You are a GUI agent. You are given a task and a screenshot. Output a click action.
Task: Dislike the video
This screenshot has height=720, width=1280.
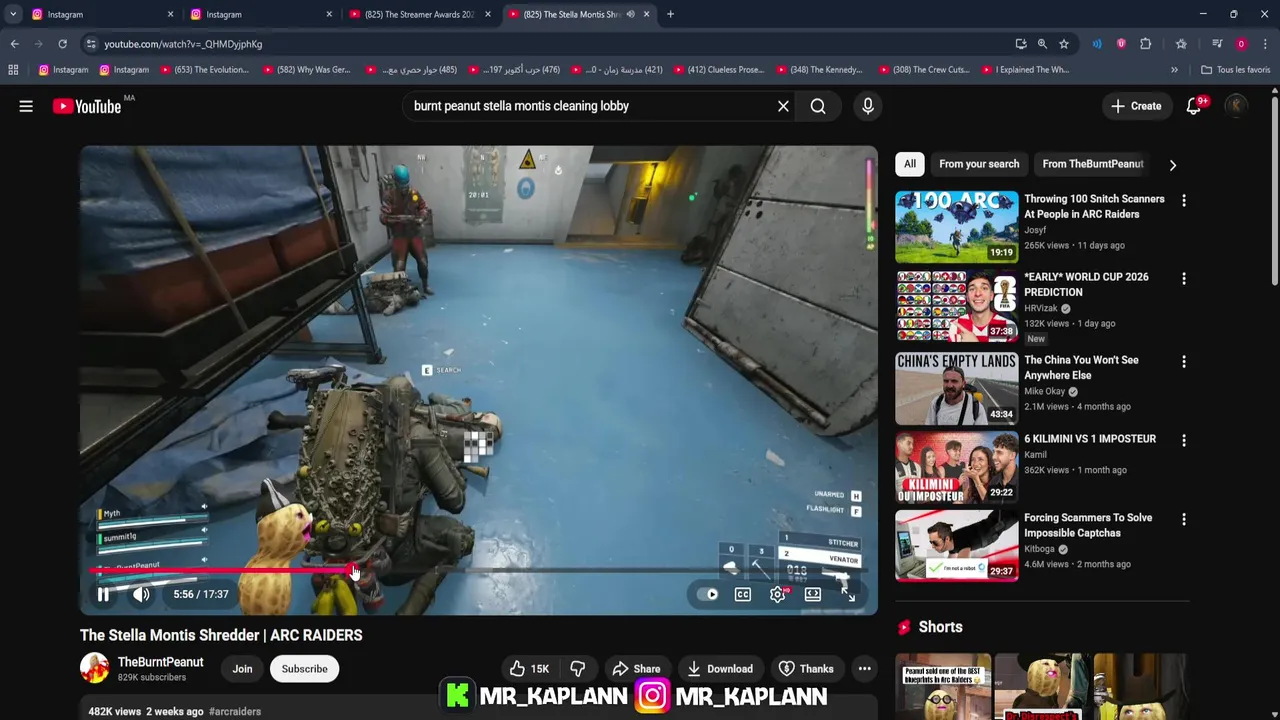pyautogui.click(x=577, y=669)
